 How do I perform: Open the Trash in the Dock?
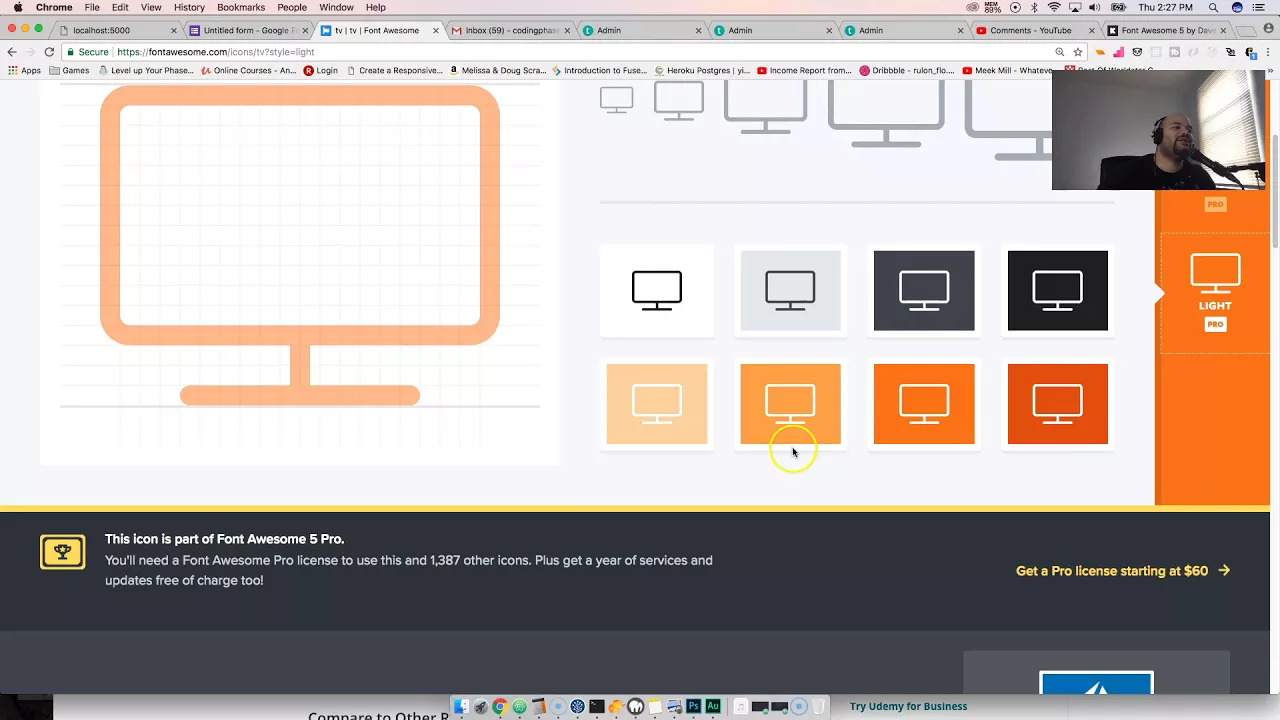[x=819, y=707]
